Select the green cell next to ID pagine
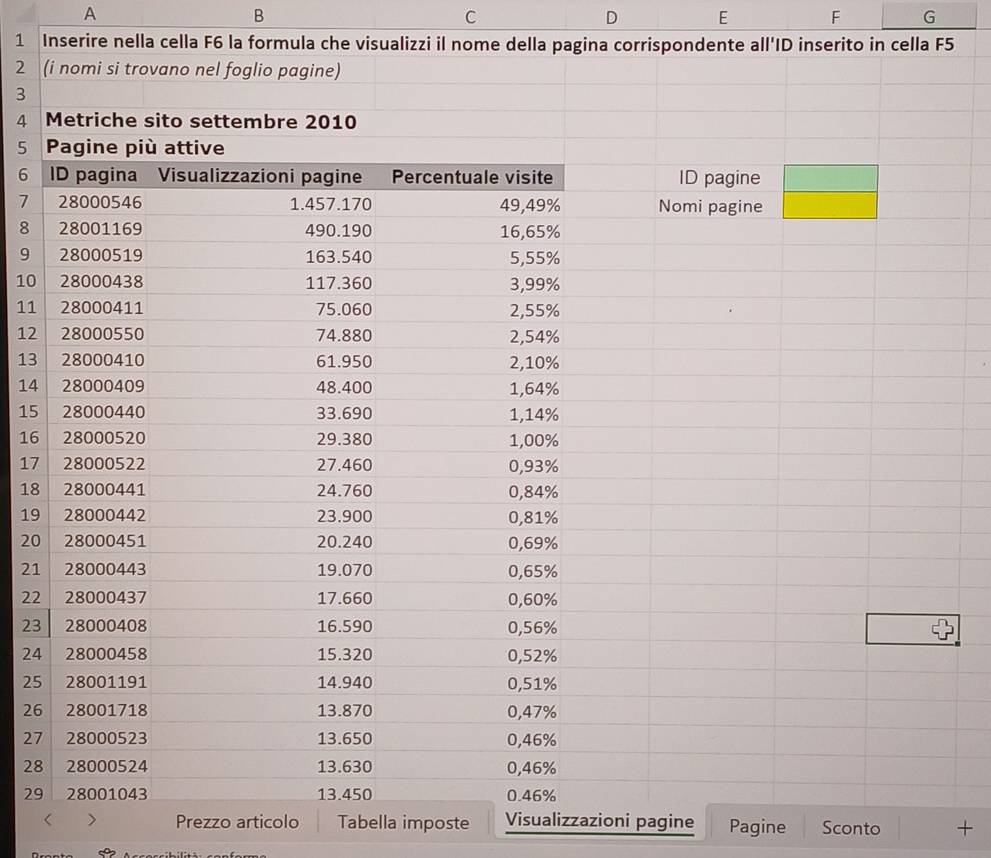 pos(830,179)
